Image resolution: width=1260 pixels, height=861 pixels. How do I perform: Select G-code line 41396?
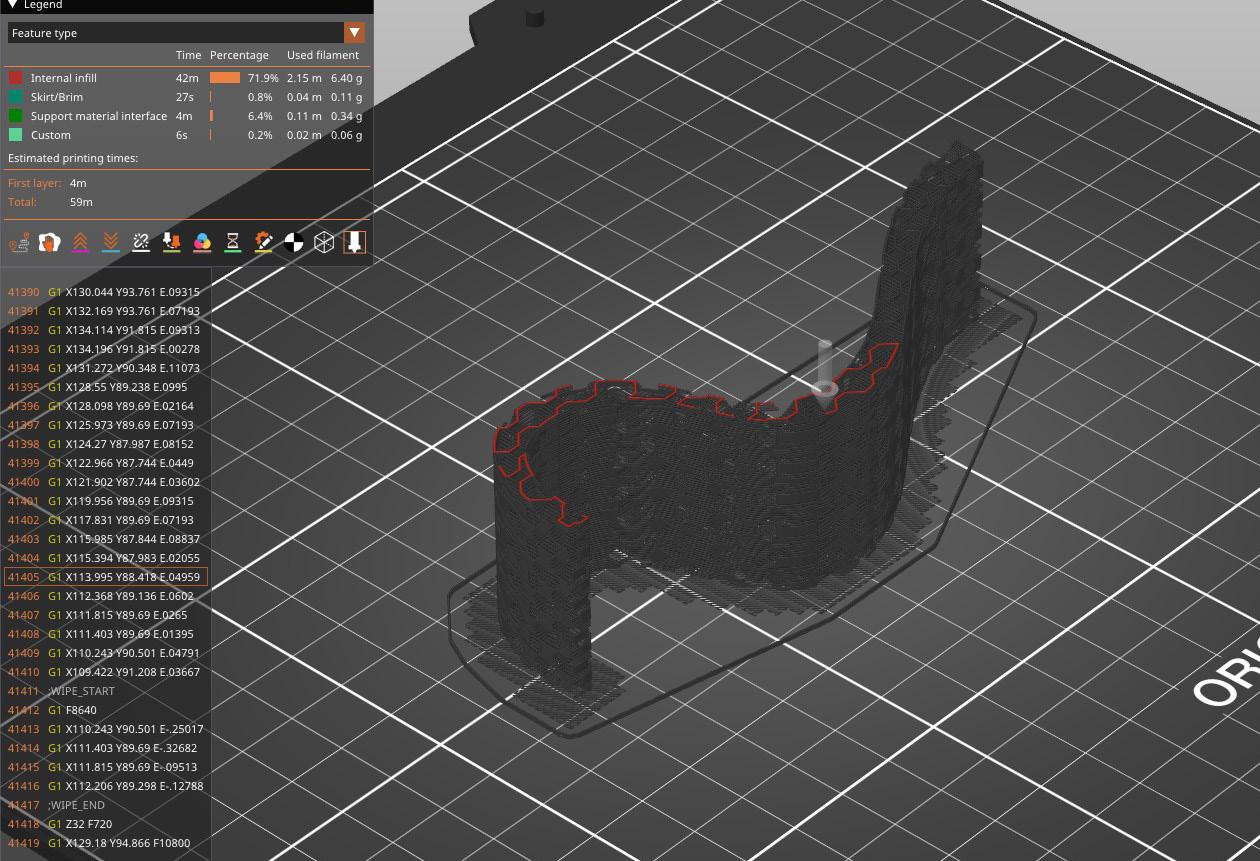pyautogui.click(x=105, y=406)
